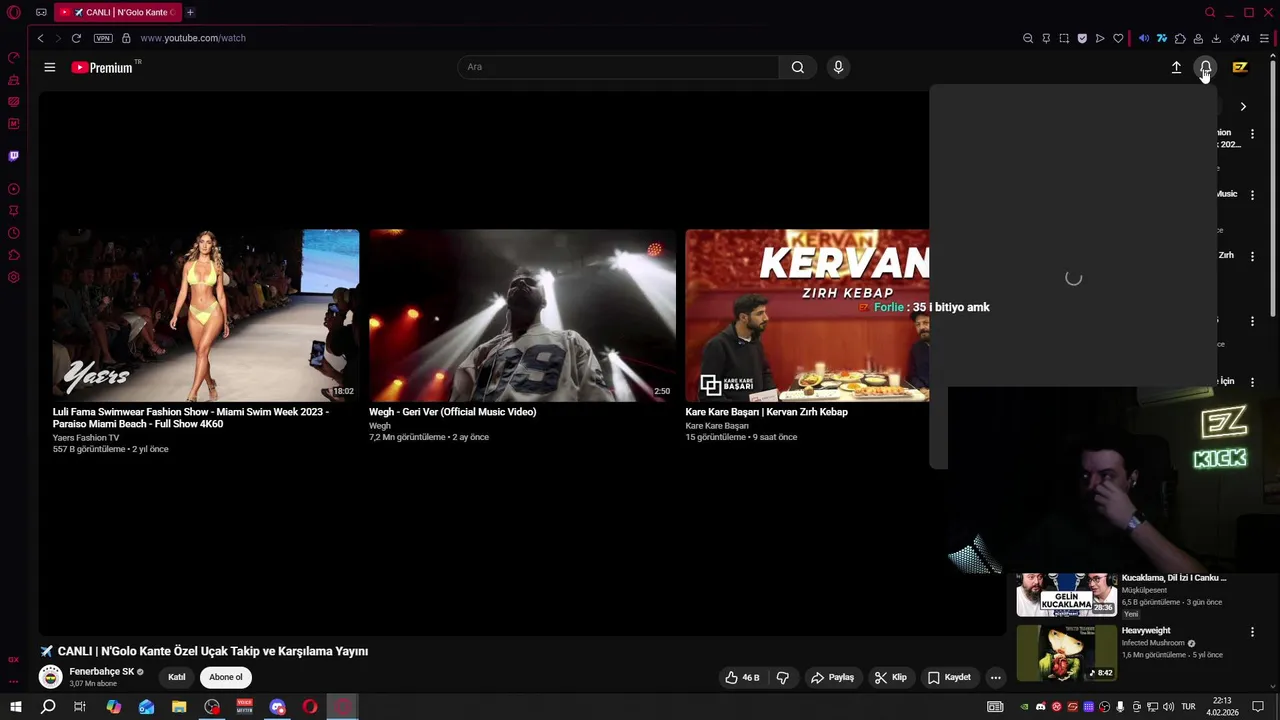Viewport: 1280px width, 720px height.
Task: Open sidebar Settings gear
Action: pyautogui.click(x=14, y=277)
